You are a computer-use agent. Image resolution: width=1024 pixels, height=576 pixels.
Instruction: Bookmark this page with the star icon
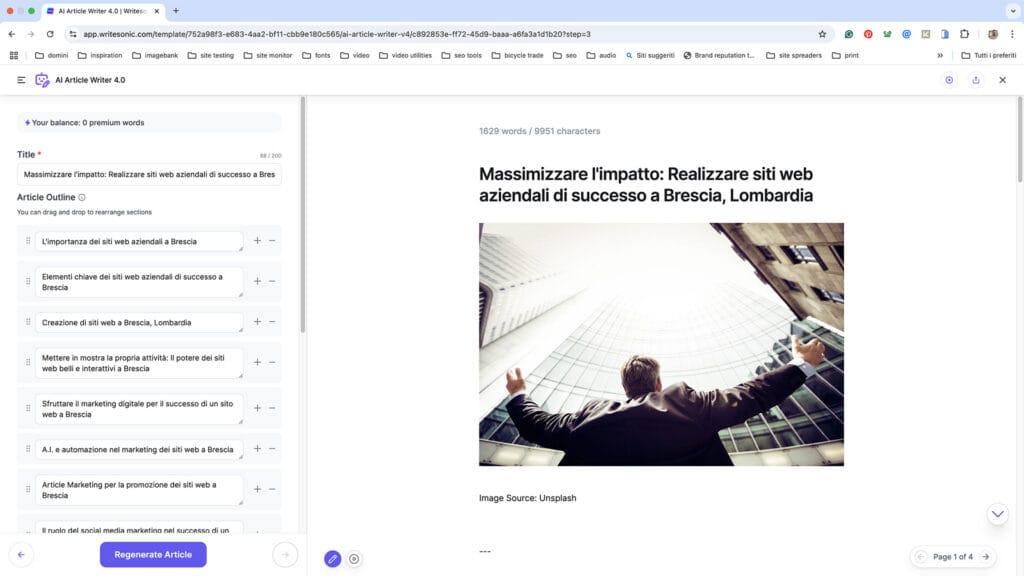coord(822,34)
